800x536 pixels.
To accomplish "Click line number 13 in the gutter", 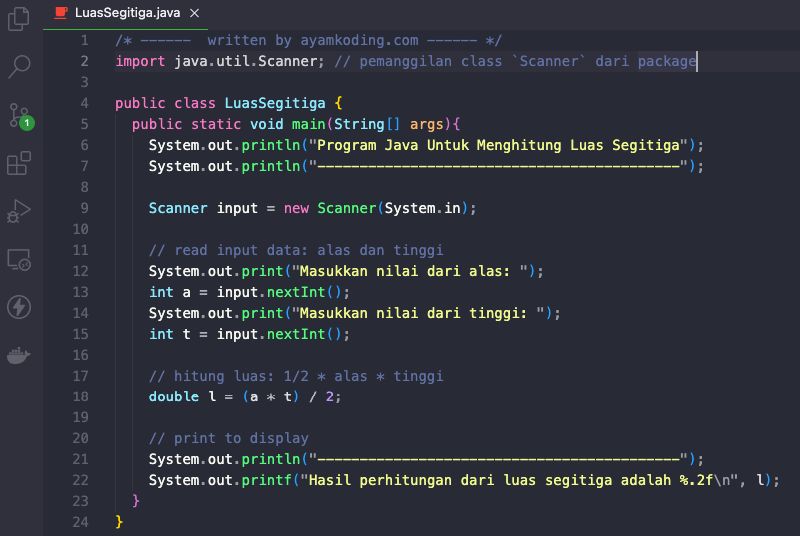I will 80,292.
